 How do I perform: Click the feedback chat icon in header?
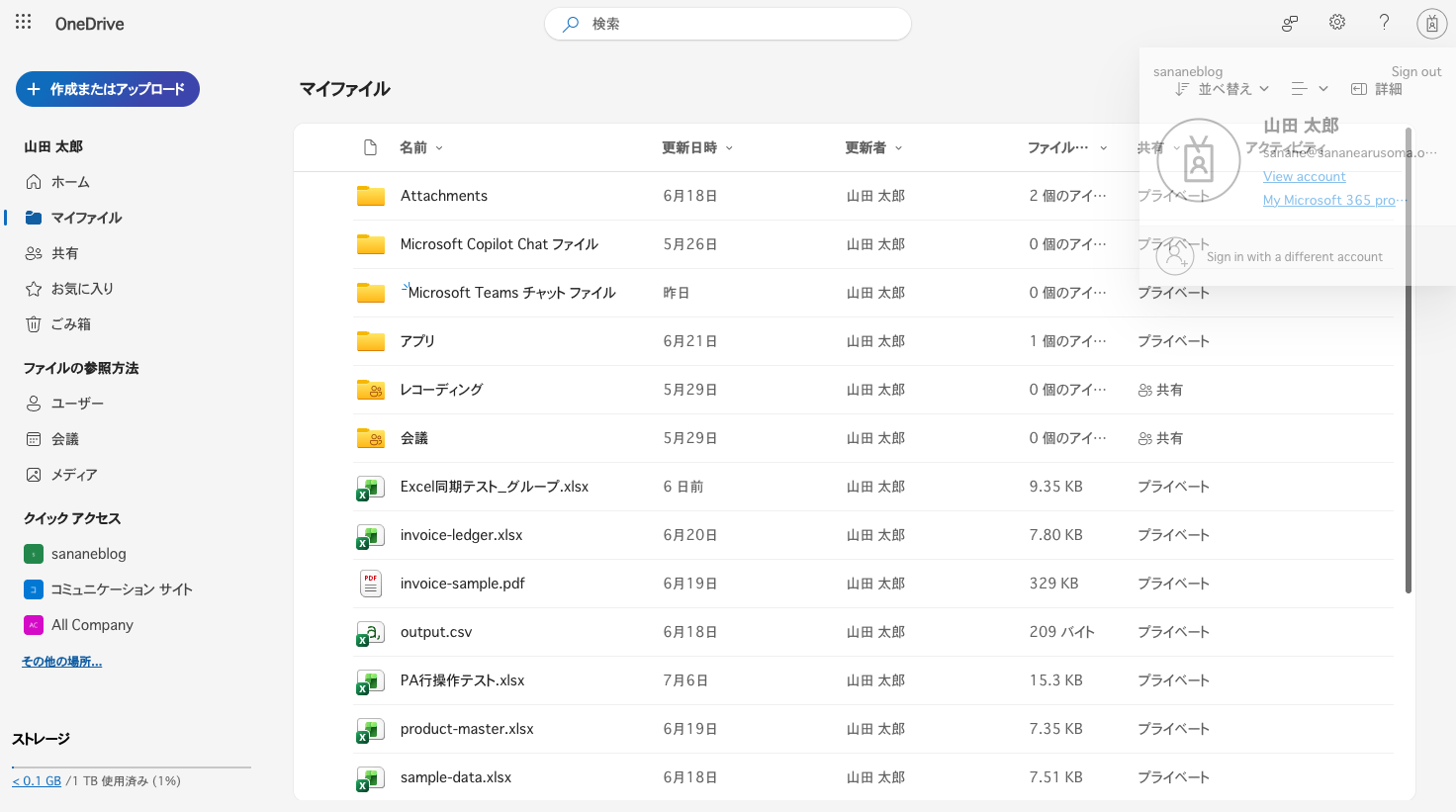tap(1290, 23)
